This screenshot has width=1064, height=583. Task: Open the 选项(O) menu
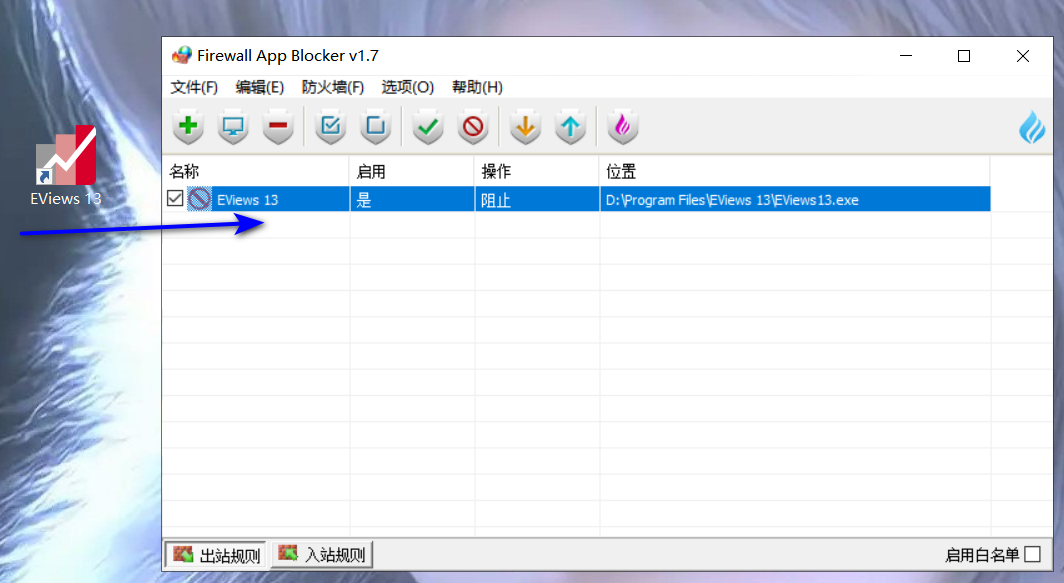[x=407, y=87]
